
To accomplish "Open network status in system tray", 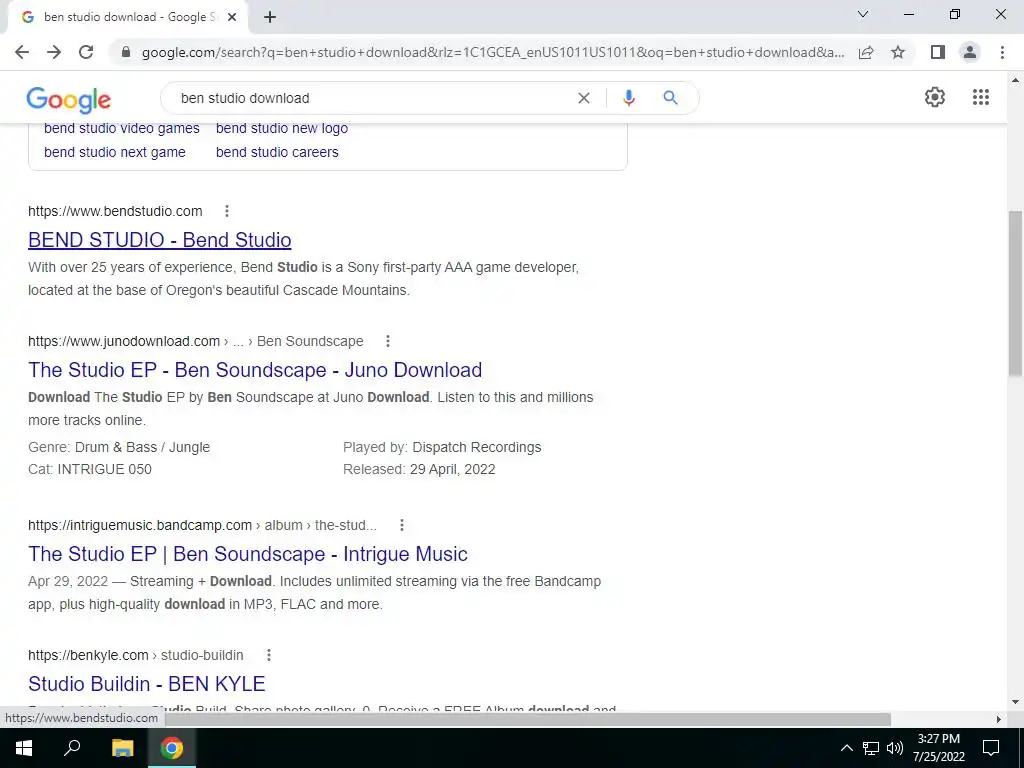I will click(871, 748).
